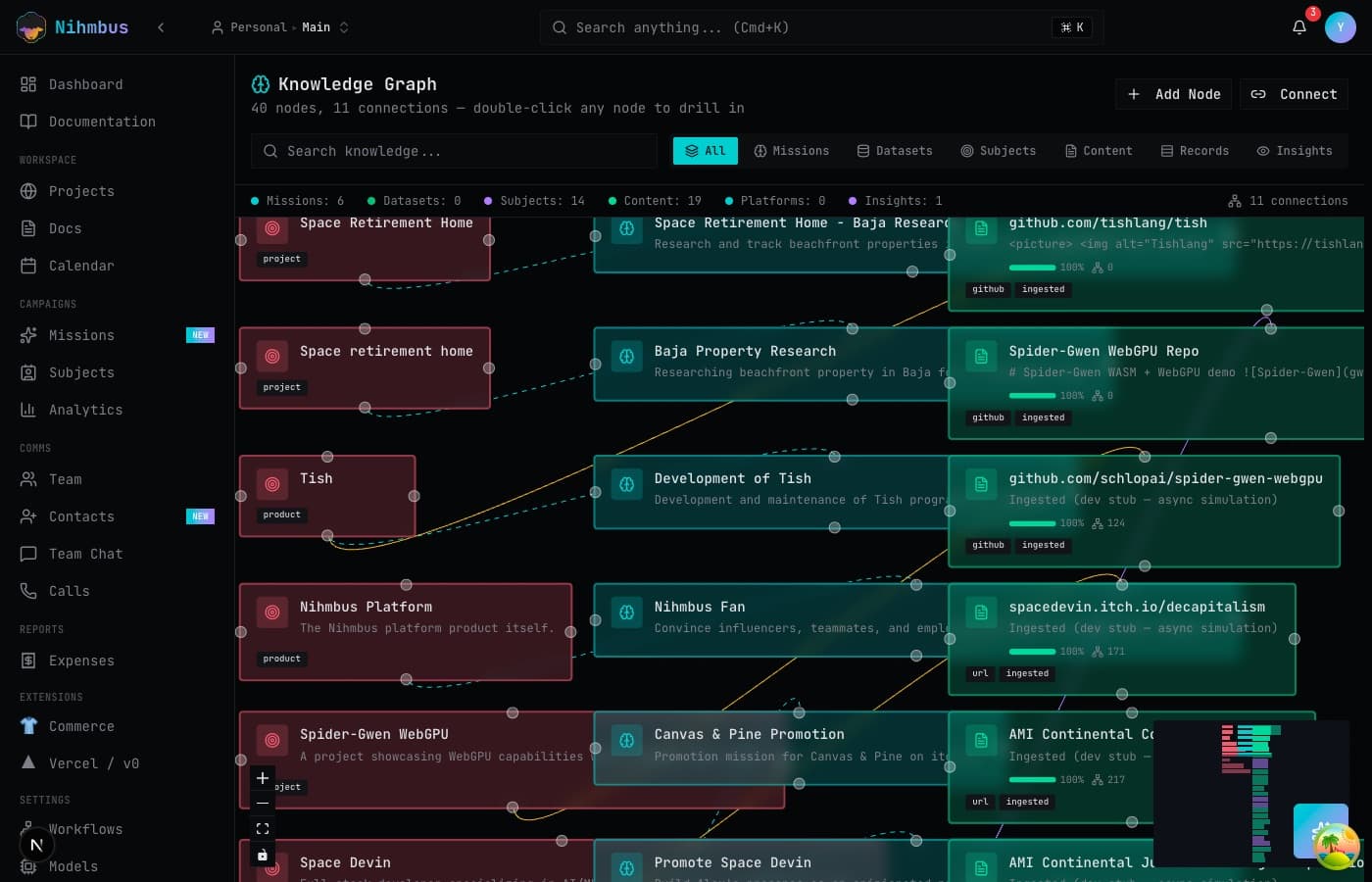The image size is (1372, 882).
Task: Fit the graph view to screen
Action: pos(263,829)
